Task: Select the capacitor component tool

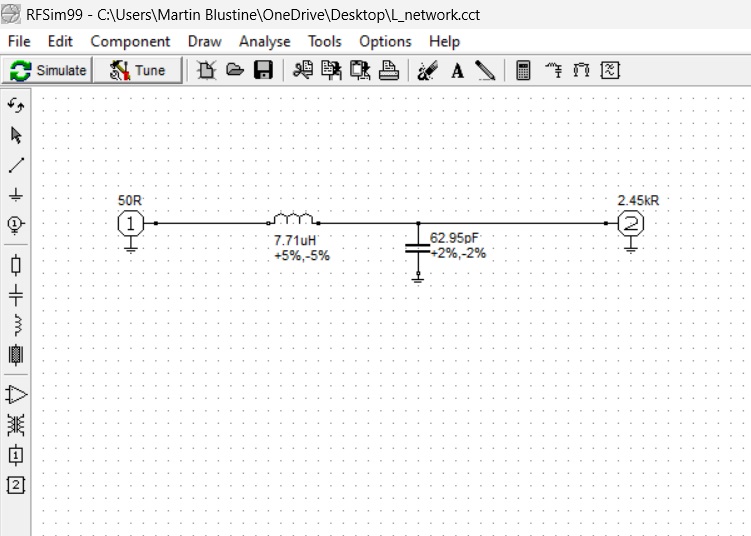Action: point(16,295)
